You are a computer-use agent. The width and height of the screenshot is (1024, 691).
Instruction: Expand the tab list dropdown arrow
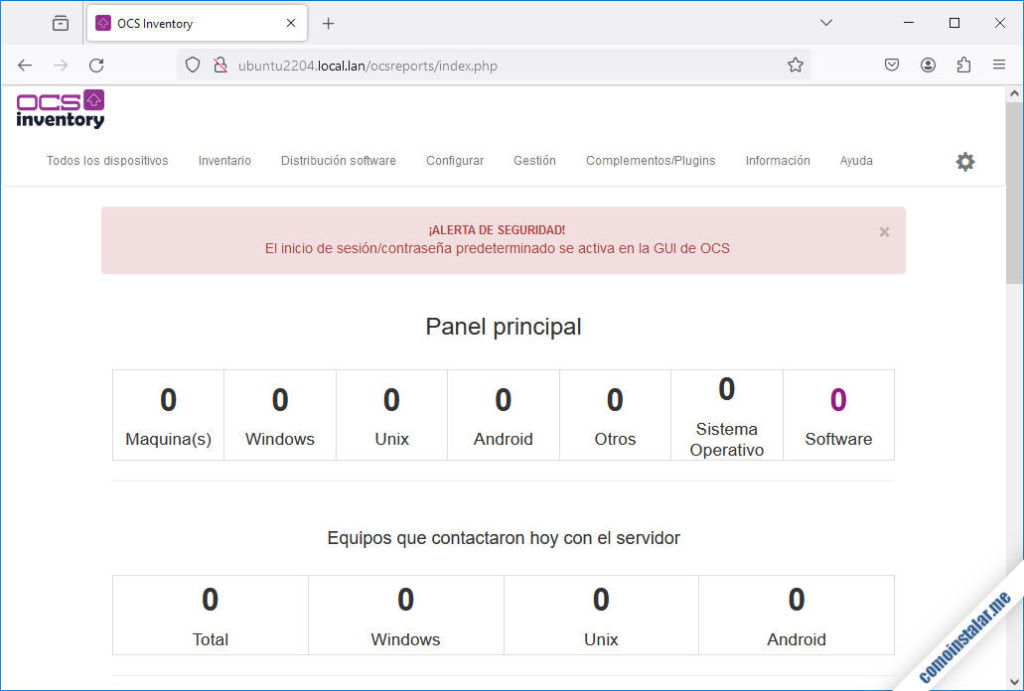pyautogui.click(x=826, y=22)
